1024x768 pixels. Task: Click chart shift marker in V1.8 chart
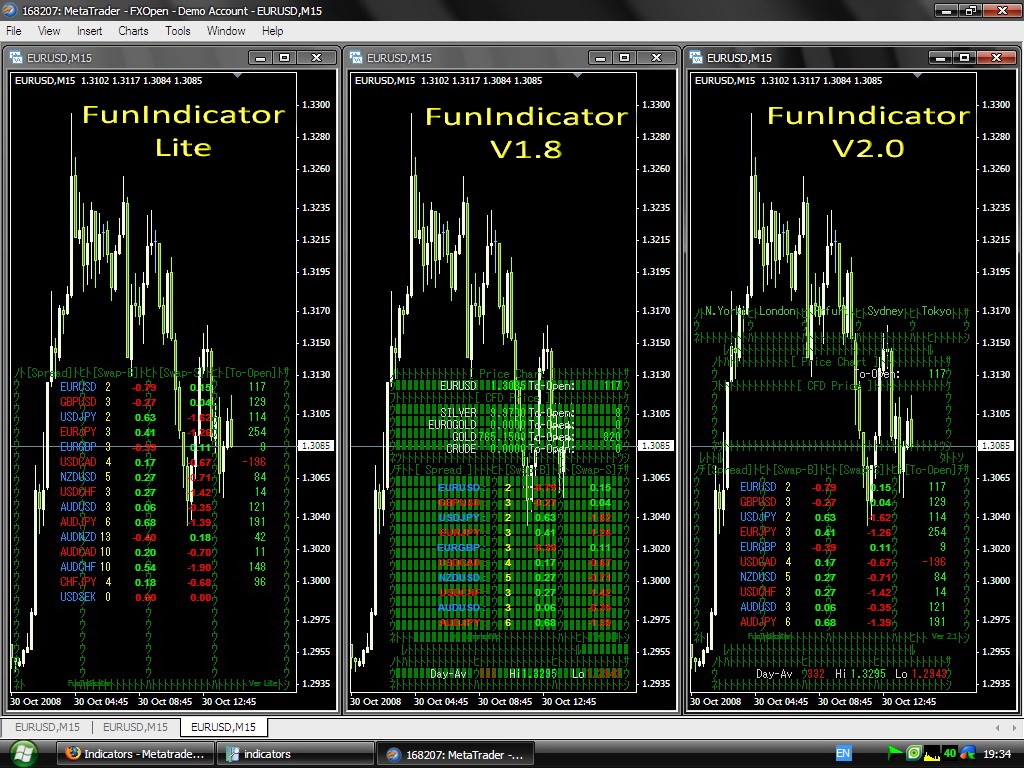(x=577, y=76)
